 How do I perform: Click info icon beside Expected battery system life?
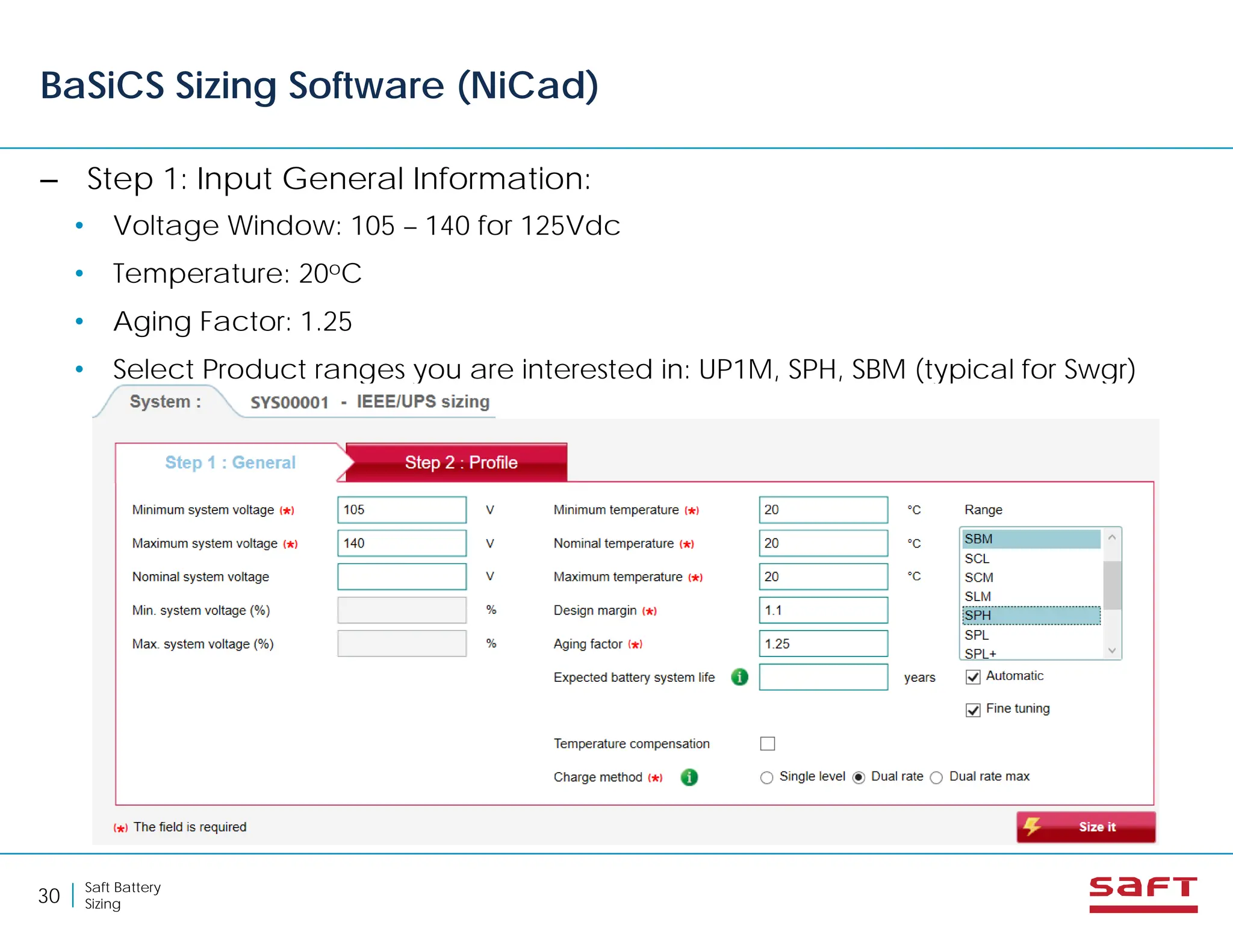click(739, 677)
